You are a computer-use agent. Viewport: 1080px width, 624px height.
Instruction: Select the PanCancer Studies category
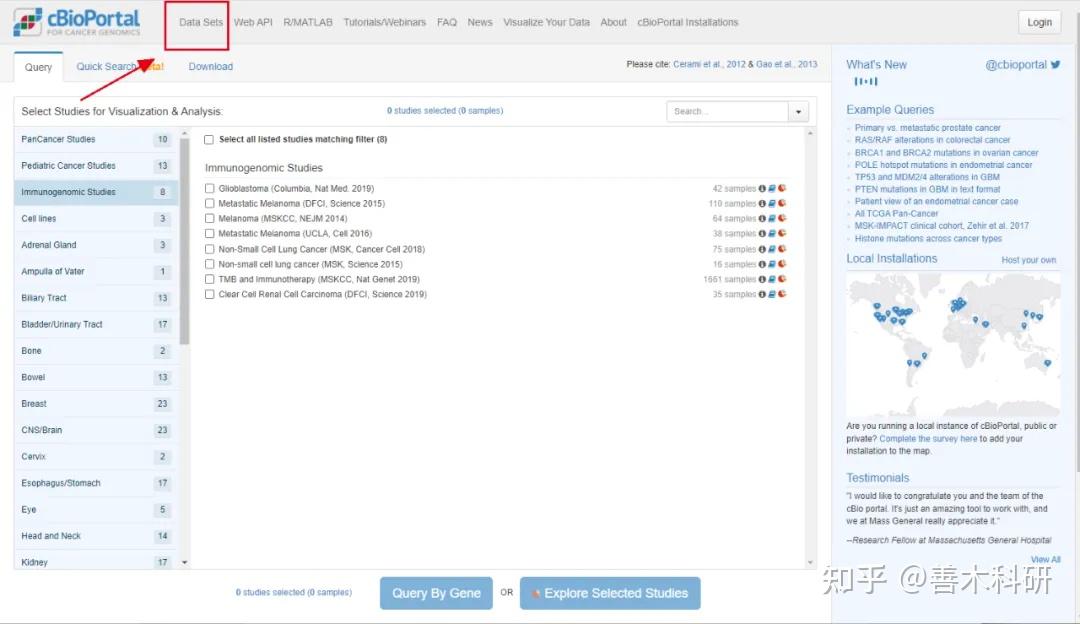(96, 140)
